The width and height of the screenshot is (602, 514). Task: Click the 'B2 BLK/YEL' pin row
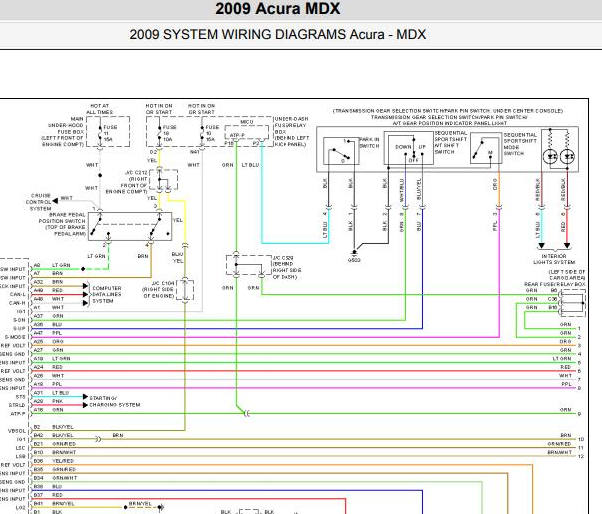tap(53, 427)
